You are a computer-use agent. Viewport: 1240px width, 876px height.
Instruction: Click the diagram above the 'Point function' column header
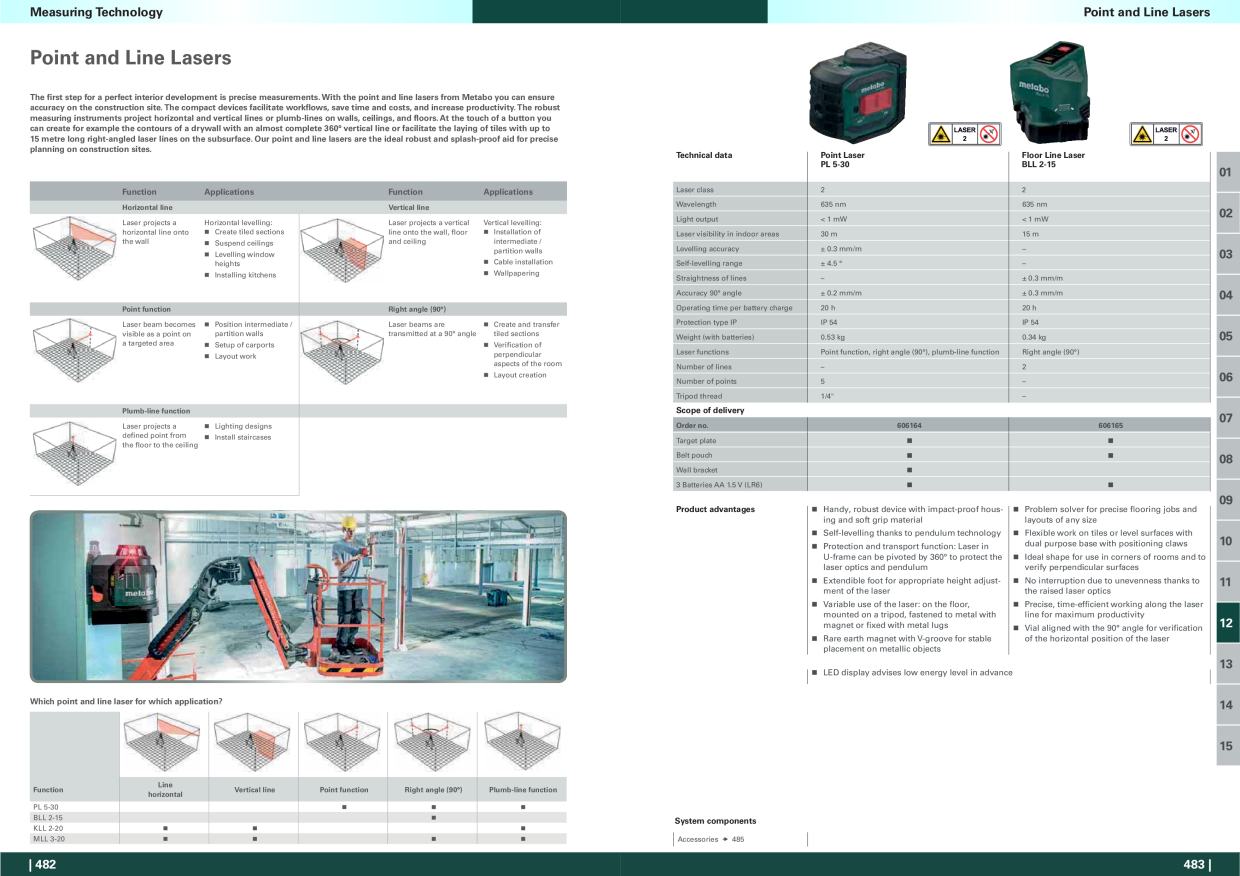coord(343,743)
